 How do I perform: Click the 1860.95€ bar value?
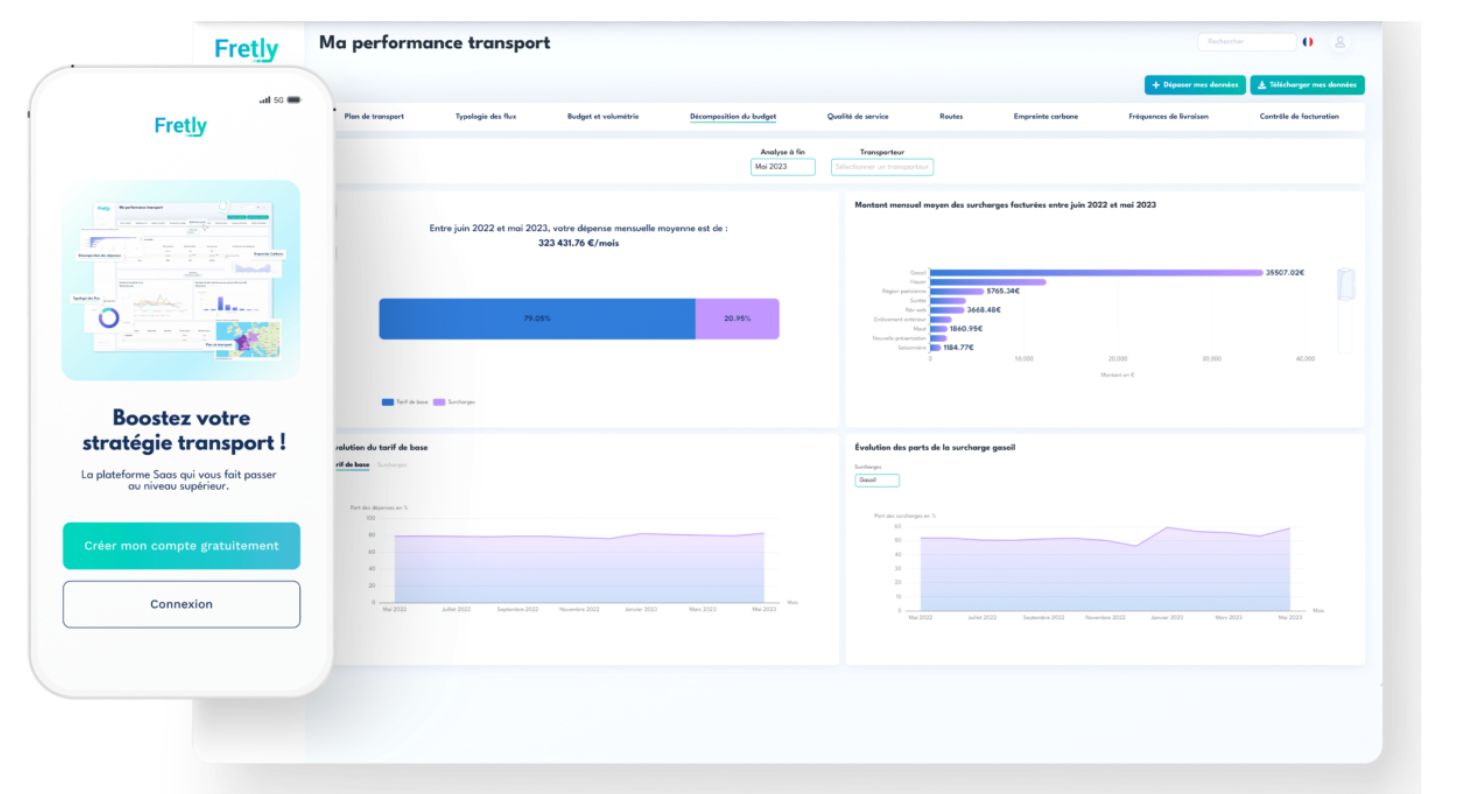pos(966,328)
